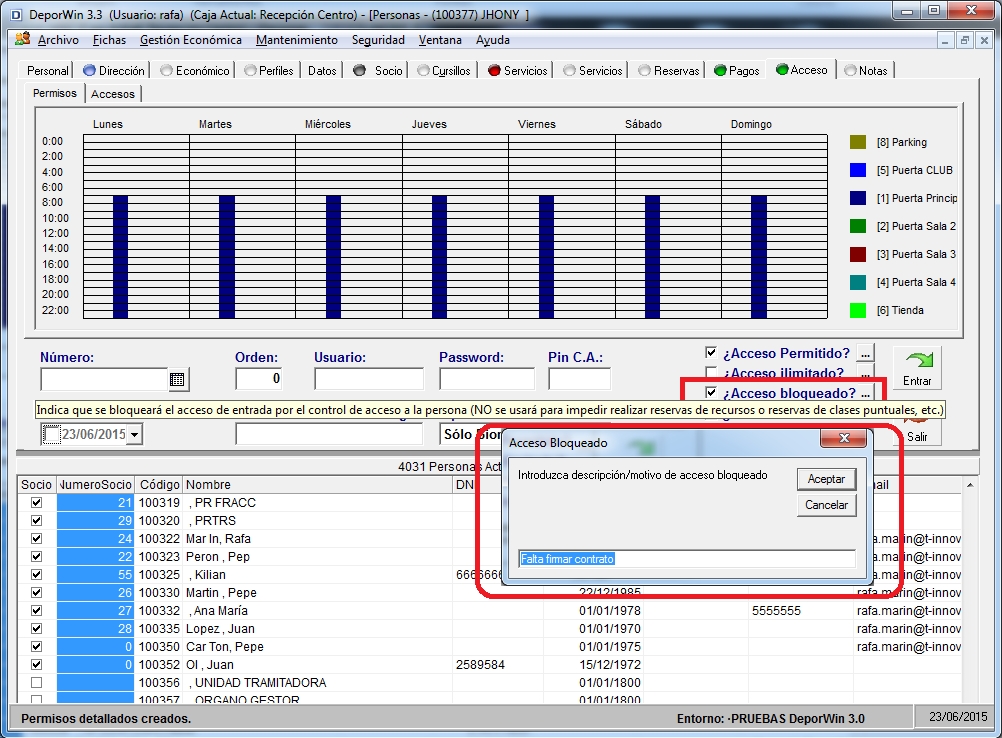The image size is (1002, 738).
Task: Close the Acceso Bloqueado dialog with X
Action: pyautogui.click(x=844, y=438)
